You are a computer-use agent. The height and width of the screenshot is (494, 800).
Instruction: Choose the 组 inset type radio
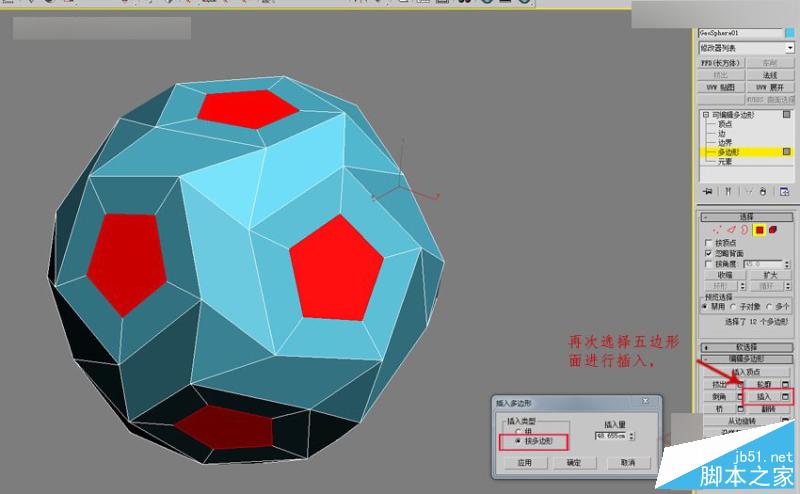[x=518, y=431]
